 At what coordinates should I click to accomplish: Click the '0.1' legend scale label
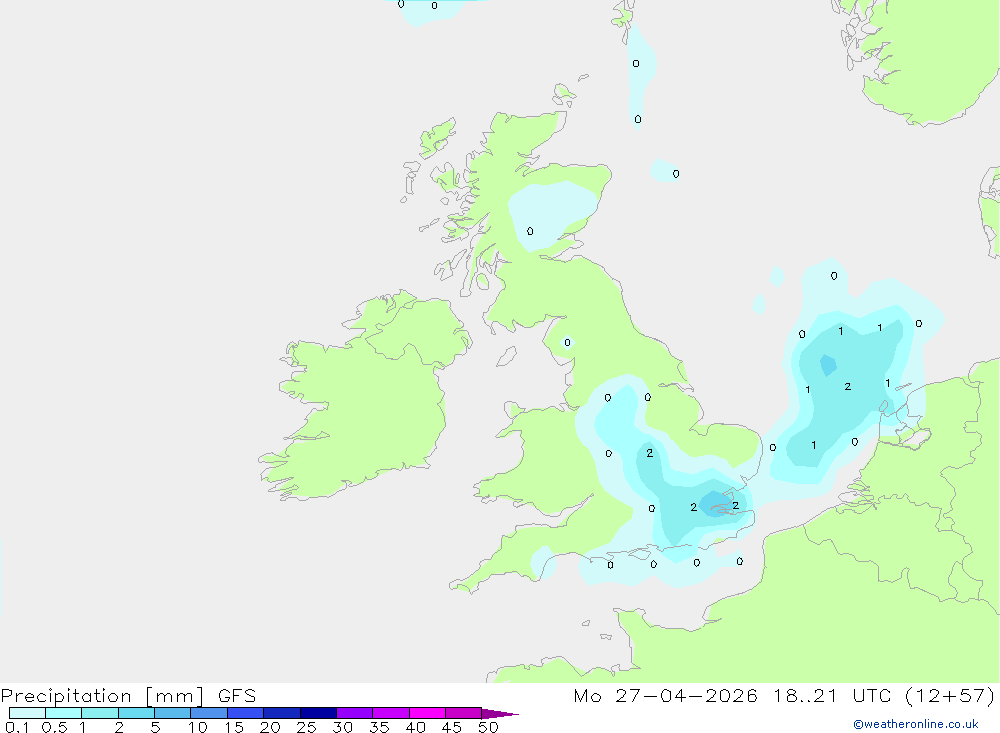17,727
